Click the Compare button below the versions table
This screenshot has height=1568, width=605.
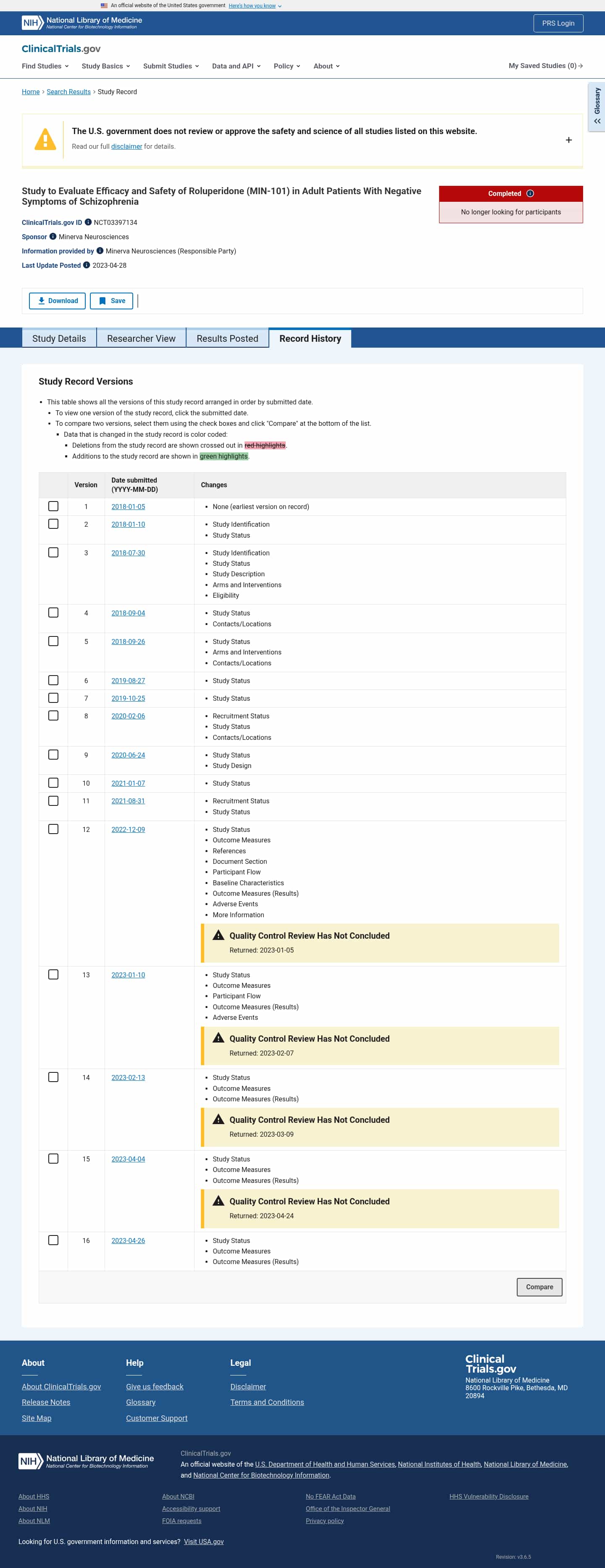tap(539, 1287)
